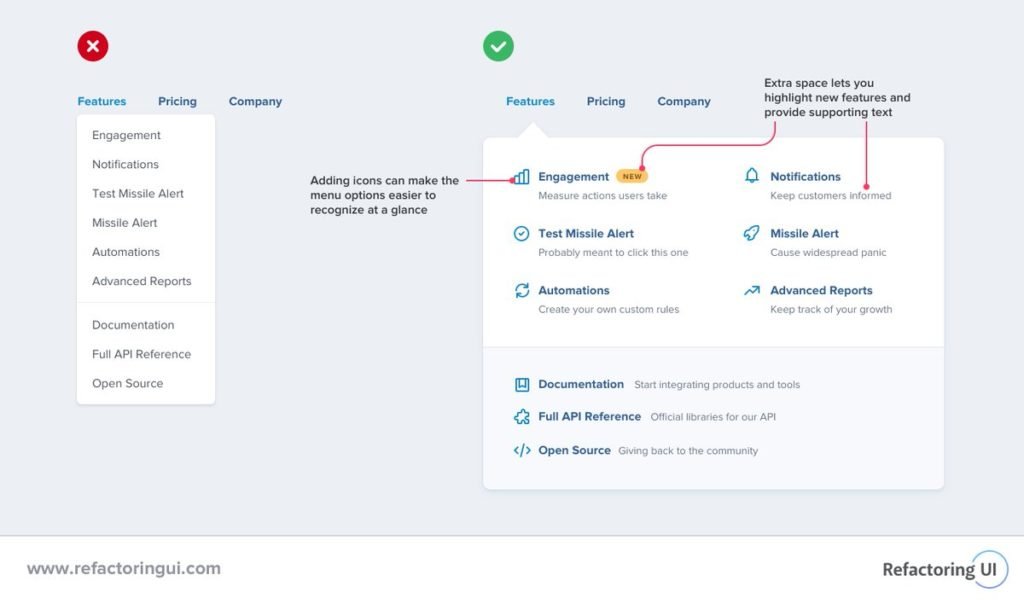This screenshot has height=604, width=1024.
Task: Click the Notifications bell icon
Action: pos(752,176)
